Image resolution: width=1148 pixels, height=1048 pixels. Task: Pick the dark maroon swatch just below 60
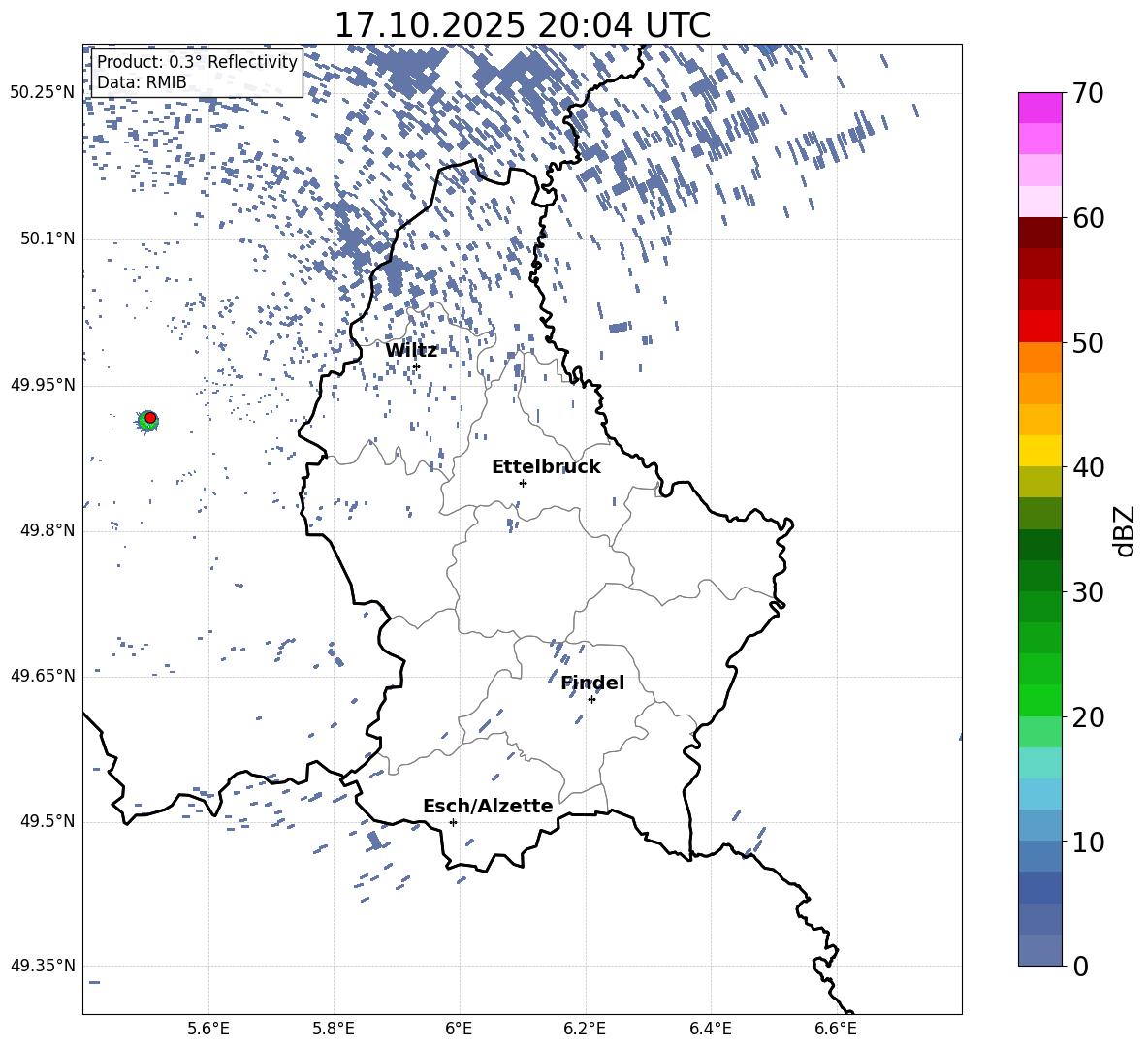coord(1039,233)
